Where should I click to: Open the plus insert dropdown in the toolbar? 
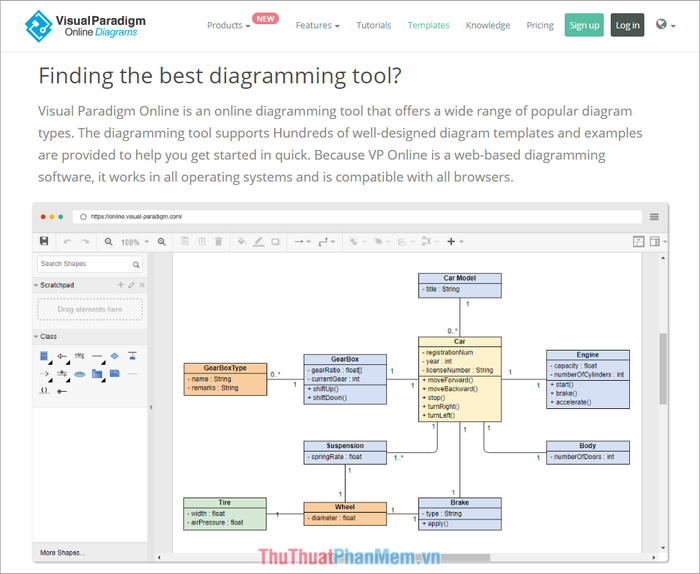click(x=455, y=241)
